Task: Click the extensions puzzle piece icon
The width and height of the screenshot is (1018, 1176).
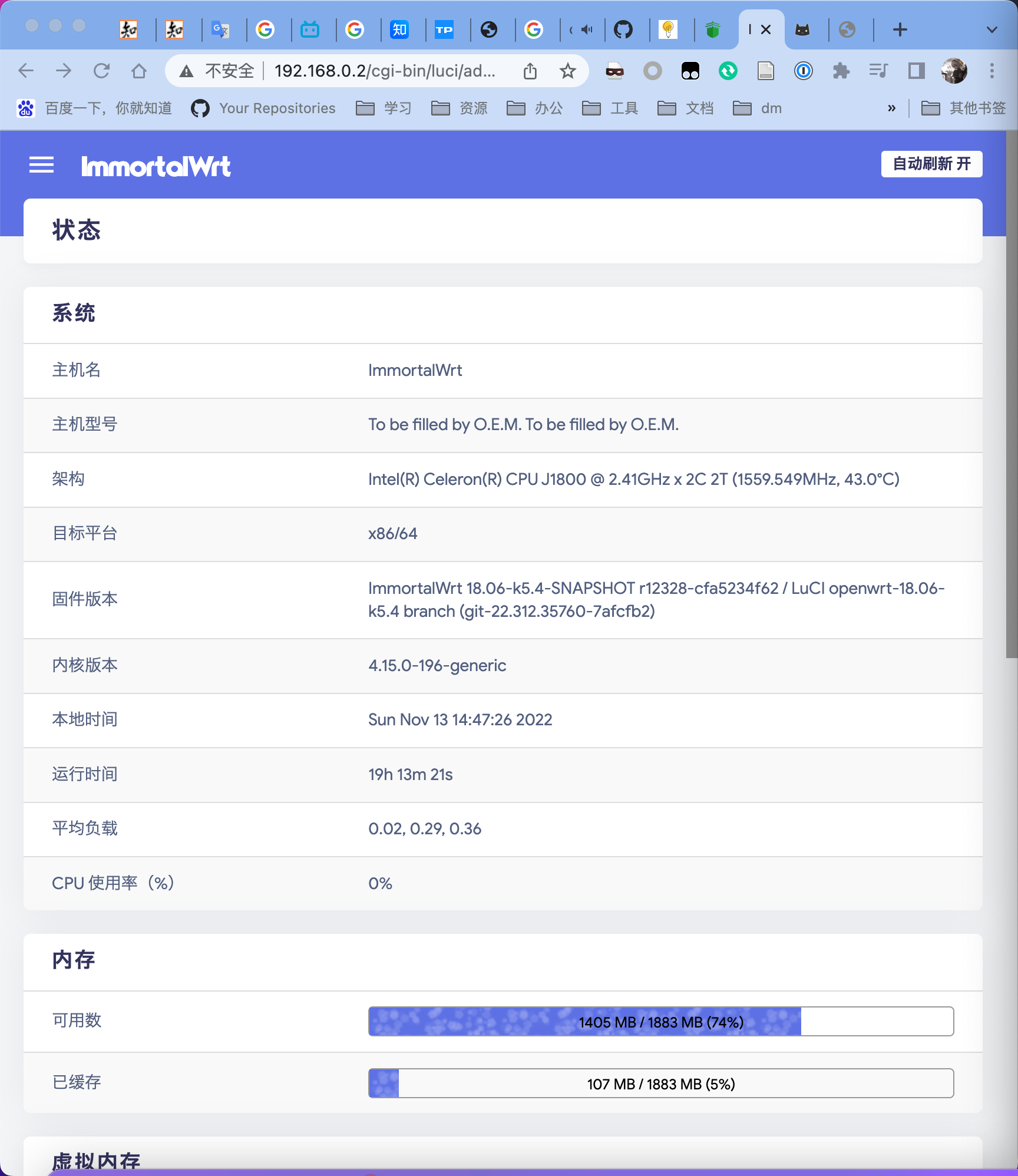Action: [842, 70]
